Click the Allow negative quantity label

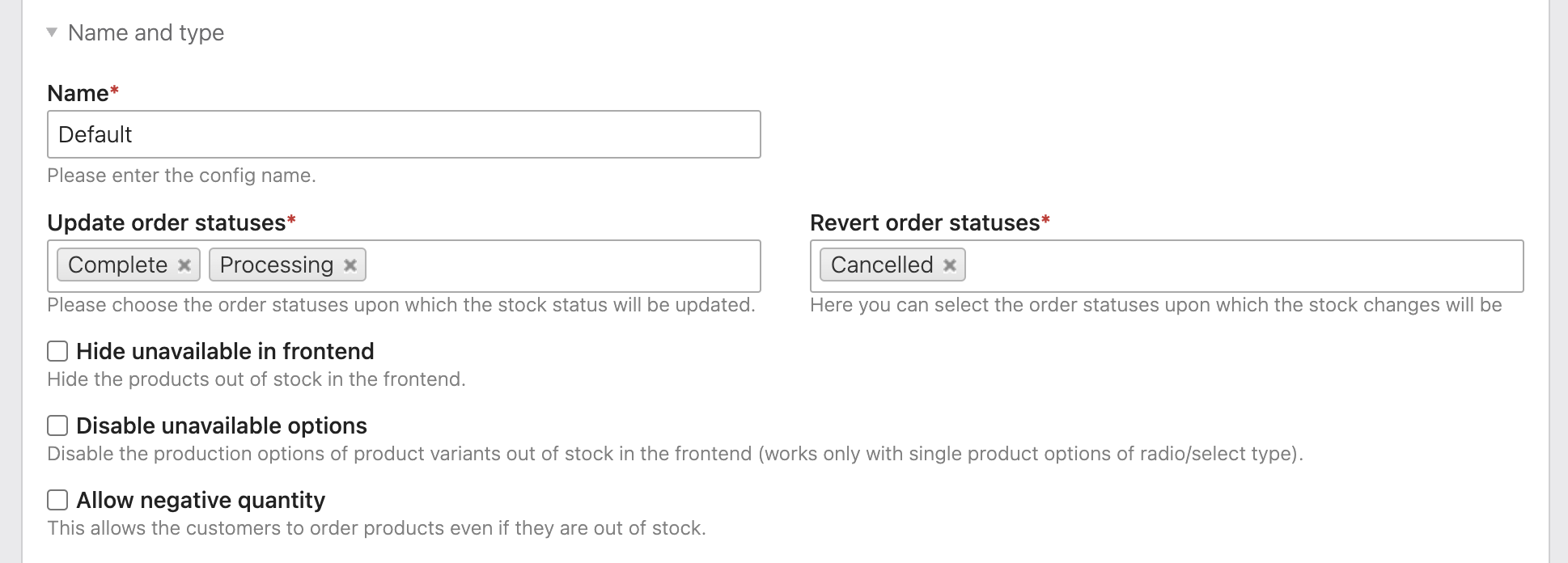201,500
